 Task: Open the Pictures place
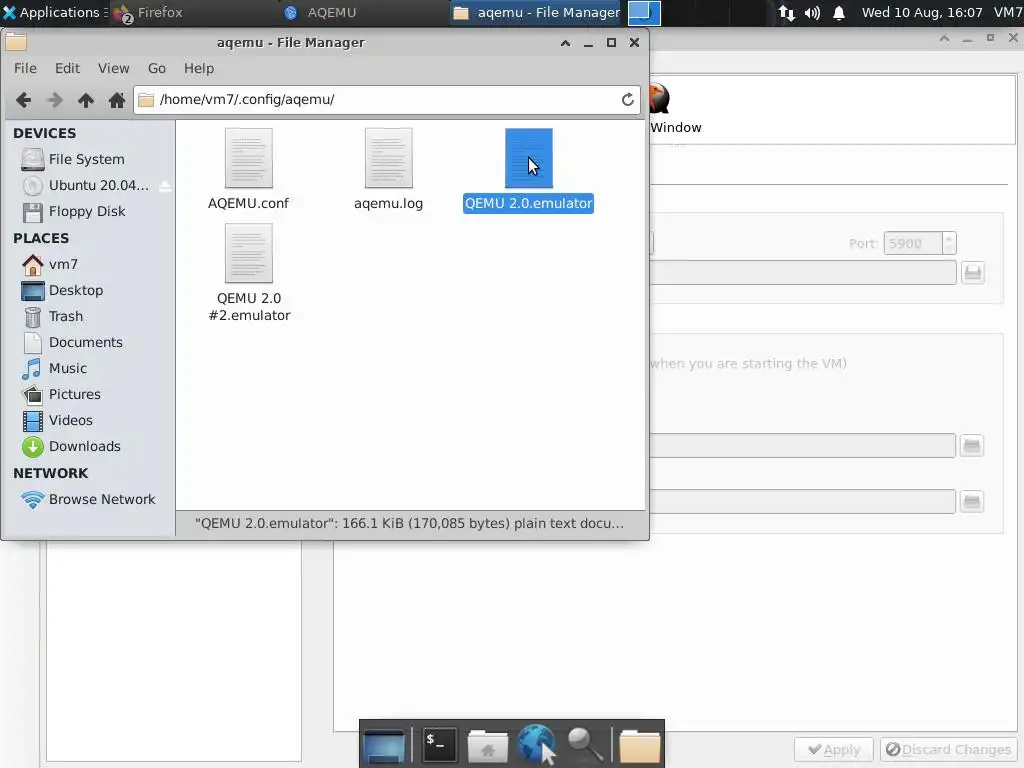pyautogui.click(x=74, y=395)
